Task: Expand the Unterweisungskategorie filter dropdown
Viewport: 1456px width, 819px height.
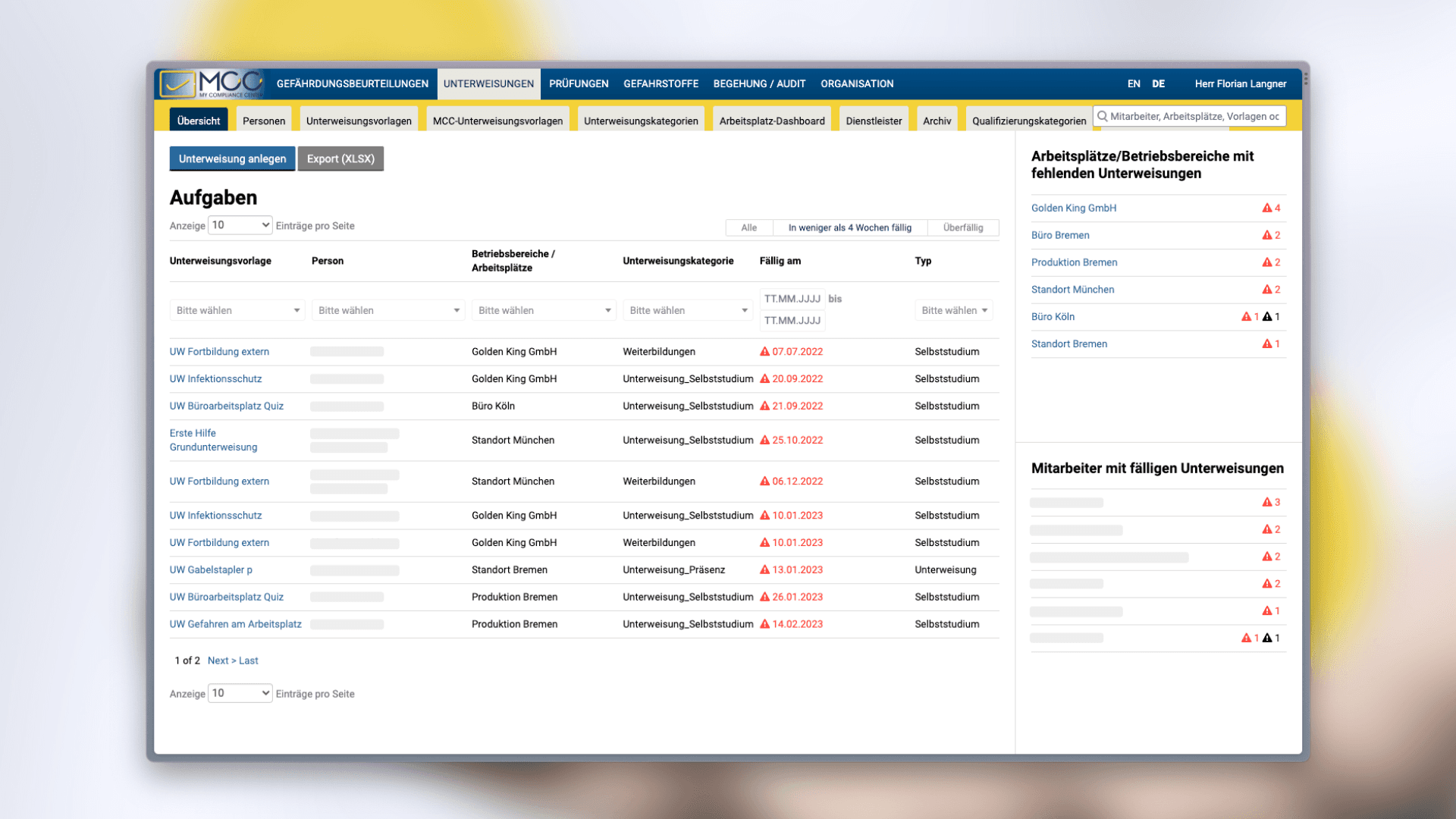Action: pyautogui.click(x=687, y=309)
